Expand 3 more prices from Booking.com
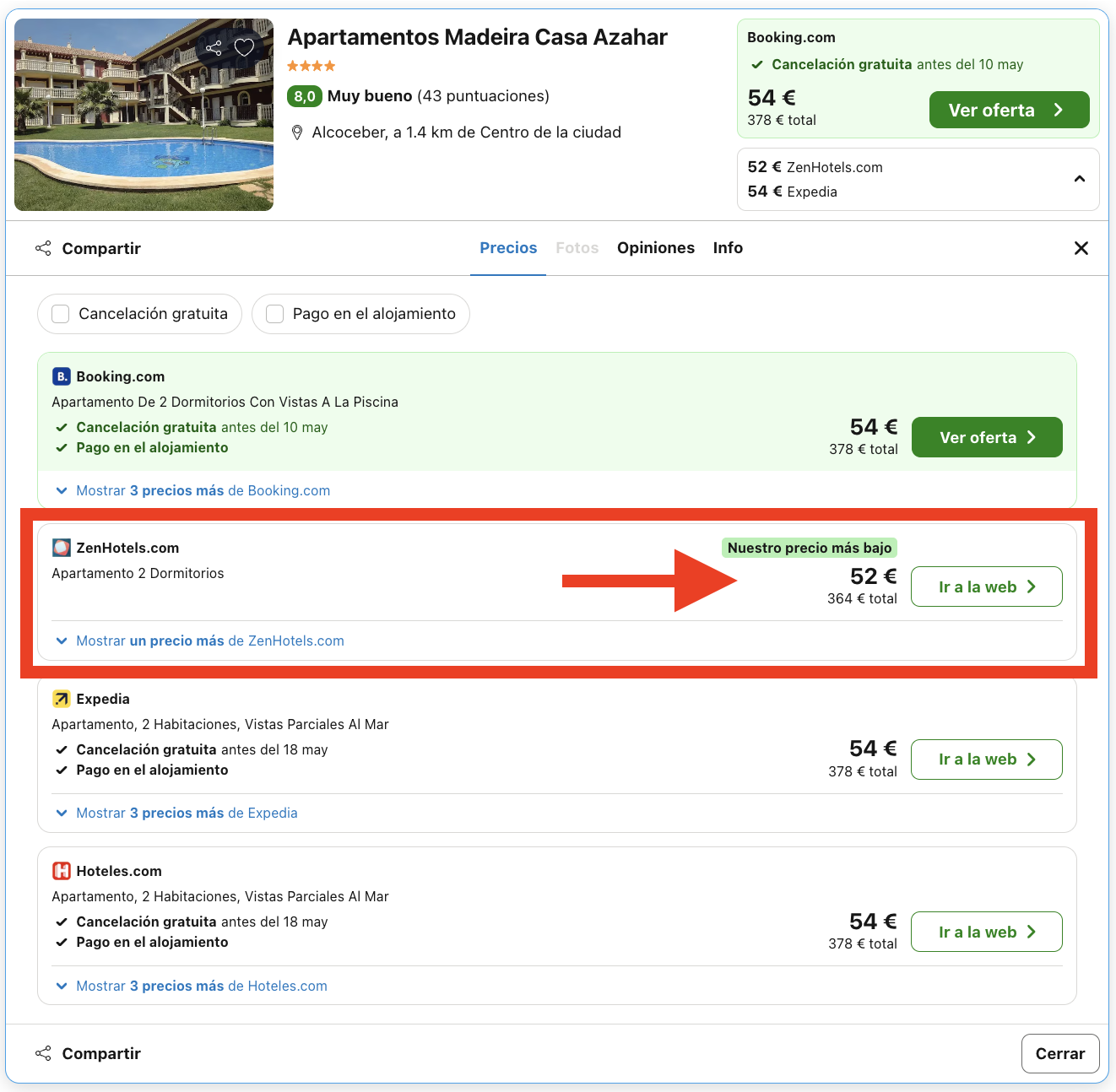The image size is (1116, 1092). click(203, 490)
